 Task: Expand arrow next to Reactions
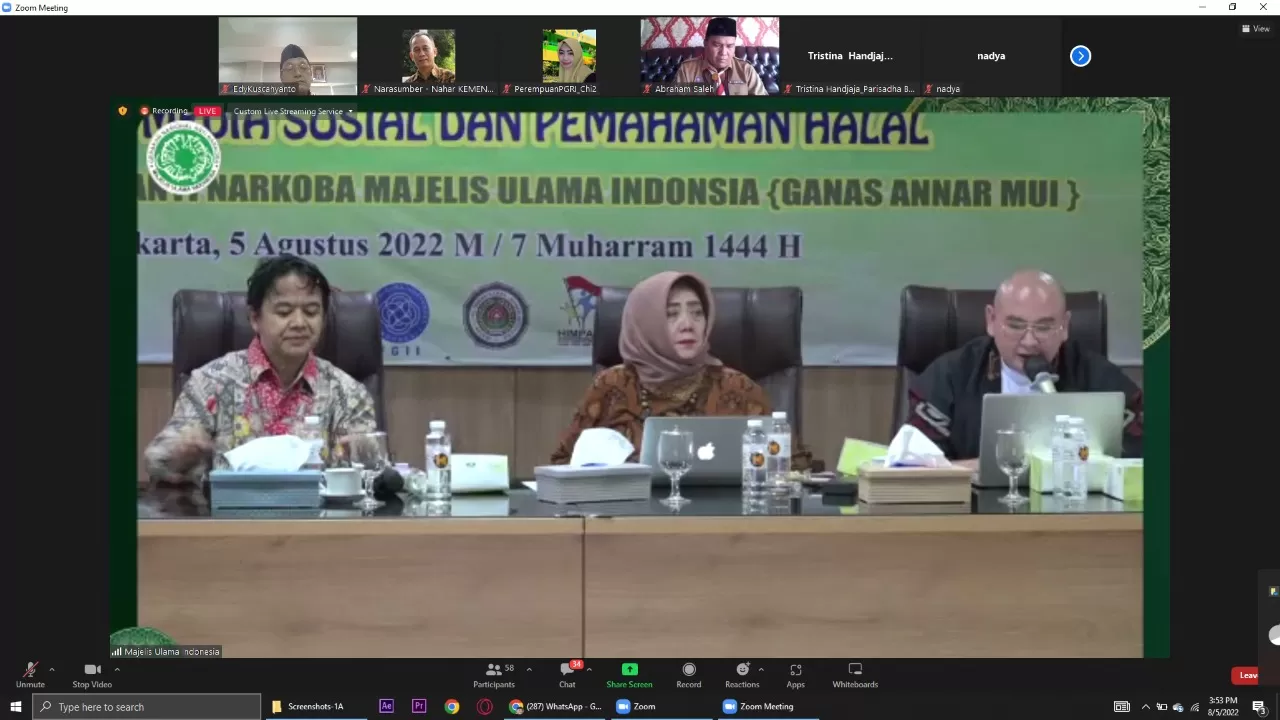[x=761, y=670]
